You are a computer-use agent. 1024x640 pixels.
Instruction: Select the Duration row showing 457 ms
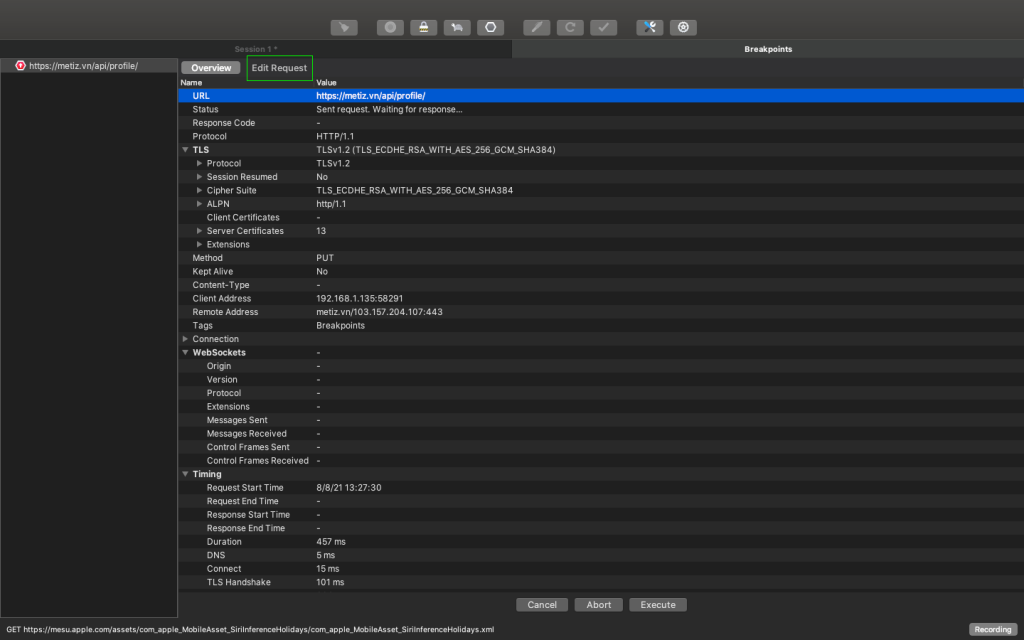[x=601, y=542]
